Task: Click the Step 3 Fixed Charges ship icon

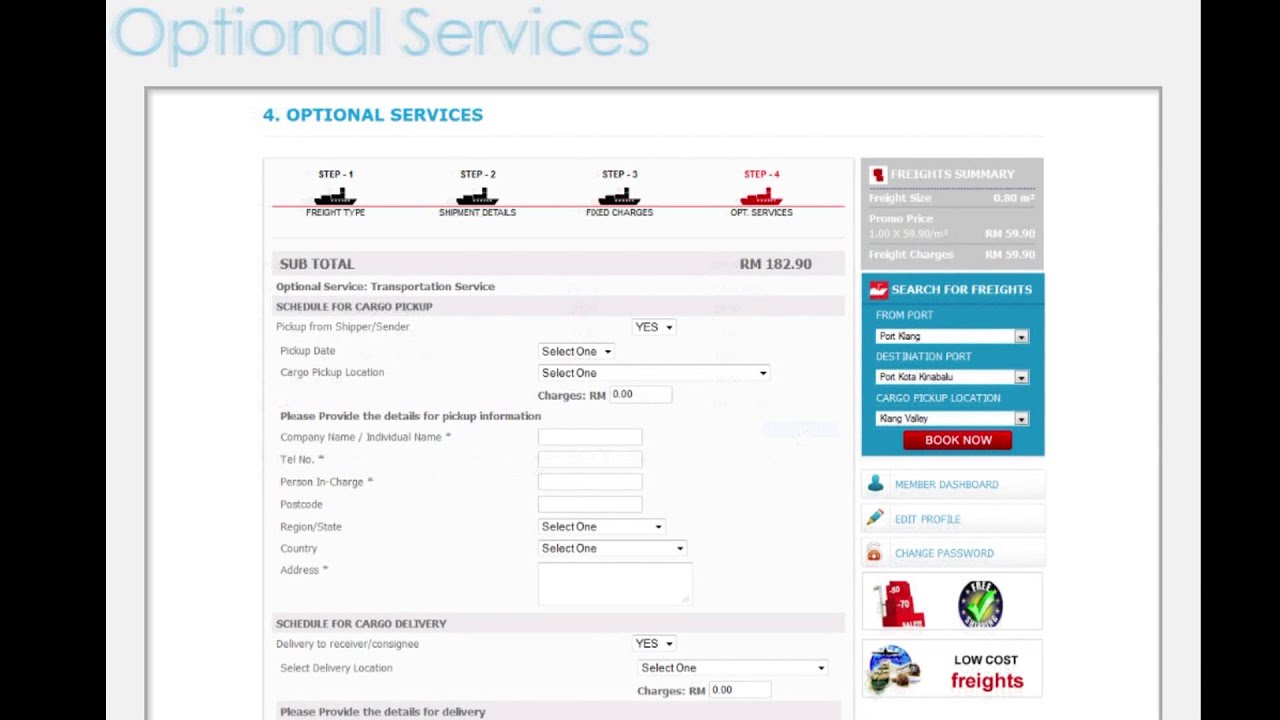Action: (619, 196)
